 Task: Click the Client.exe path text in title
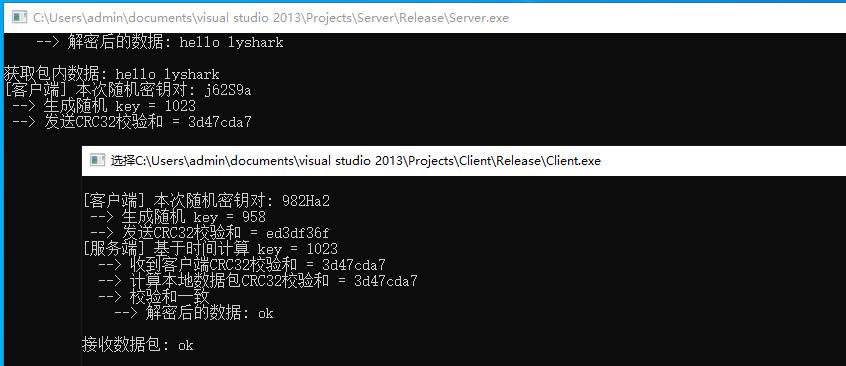pyautogui.click(x=356, y=161)
